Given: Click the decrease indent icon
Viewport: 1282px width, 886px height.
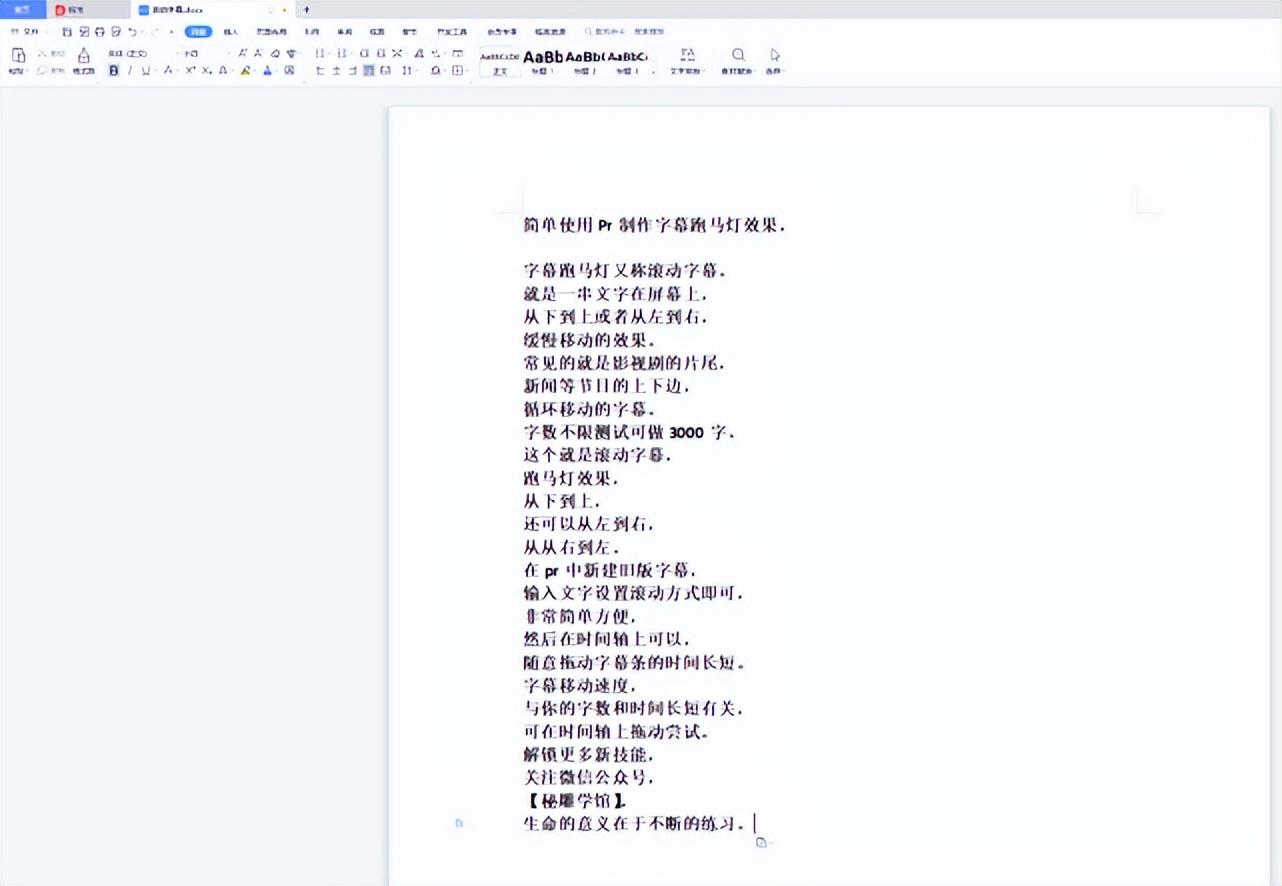Looking at the screenshot, I should (x=364, y=53).
